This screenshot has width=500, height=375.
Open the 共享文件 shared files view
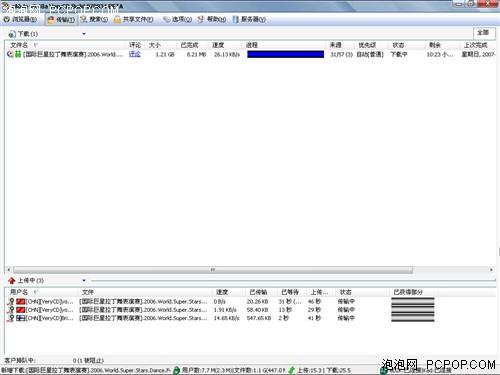coord(133,19)
